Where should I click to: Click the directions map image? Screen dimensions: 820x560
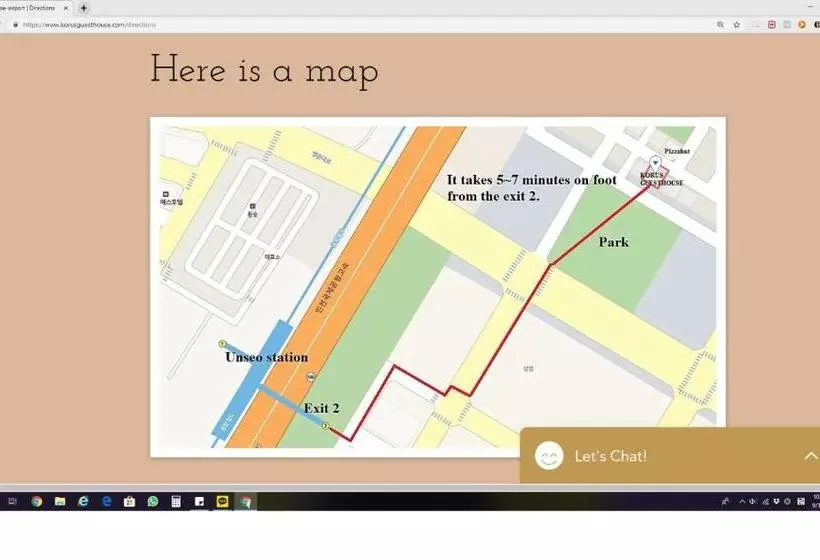pos(437,286)
